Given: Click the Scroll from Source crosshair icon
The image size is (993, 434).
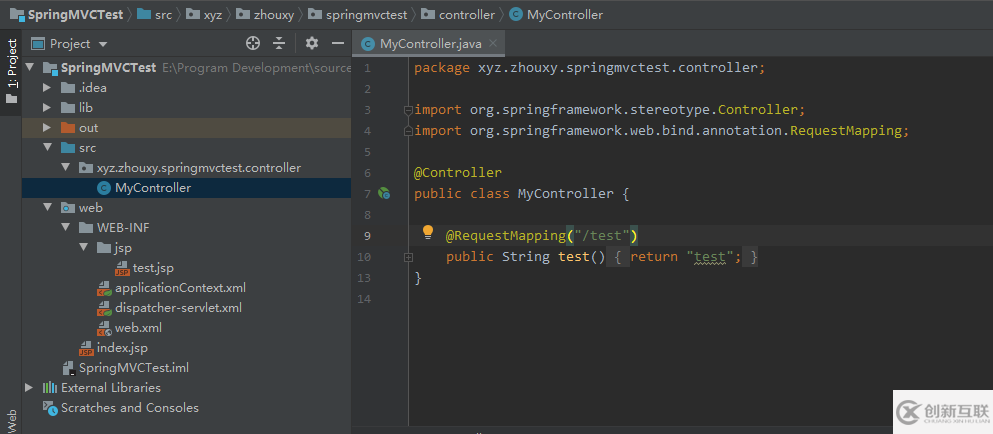Looking at the screenshot, I should tap(253, 43).
